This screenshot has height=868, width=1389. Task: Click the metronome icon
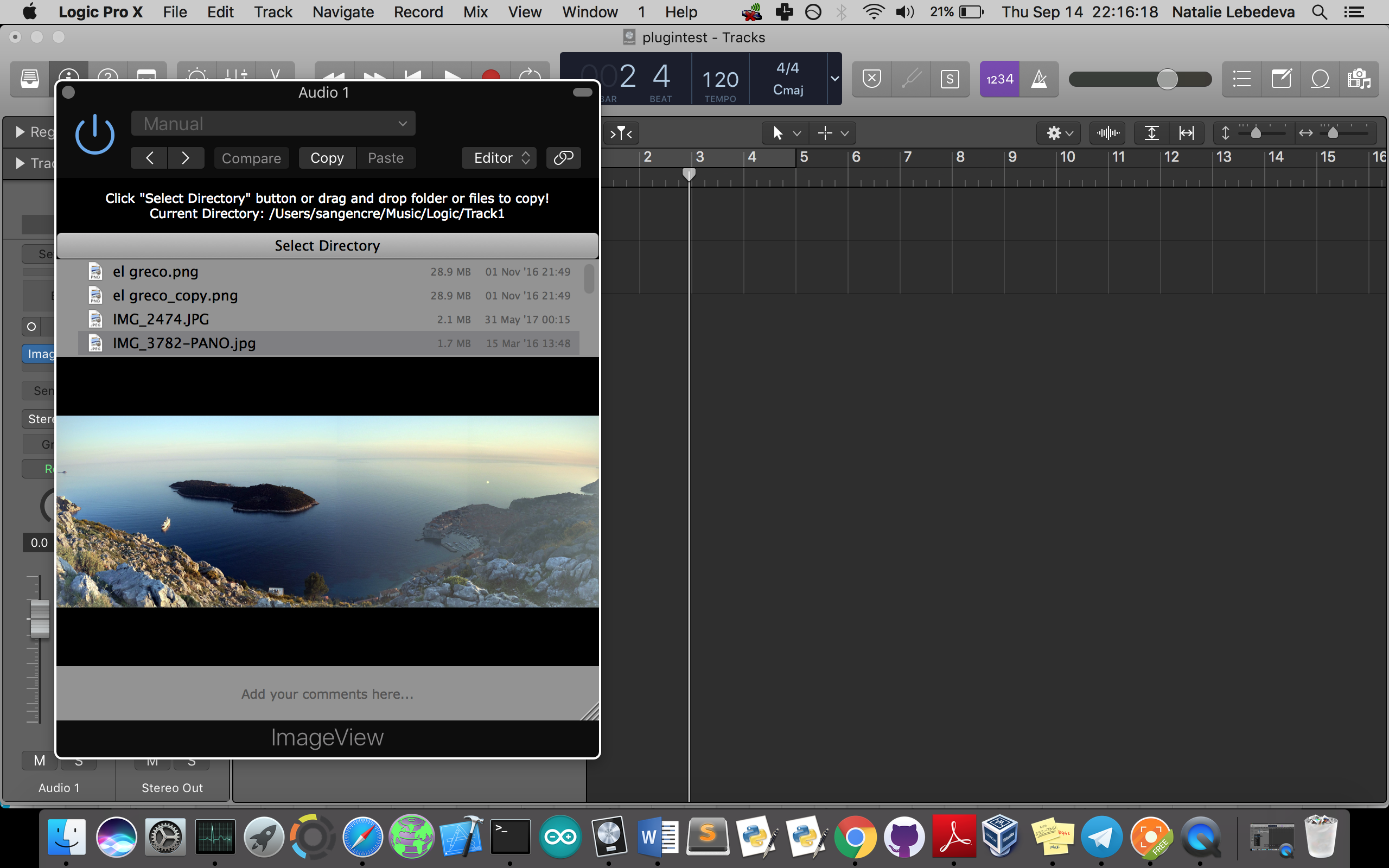pyautogui.click(x=1039, y=79)
